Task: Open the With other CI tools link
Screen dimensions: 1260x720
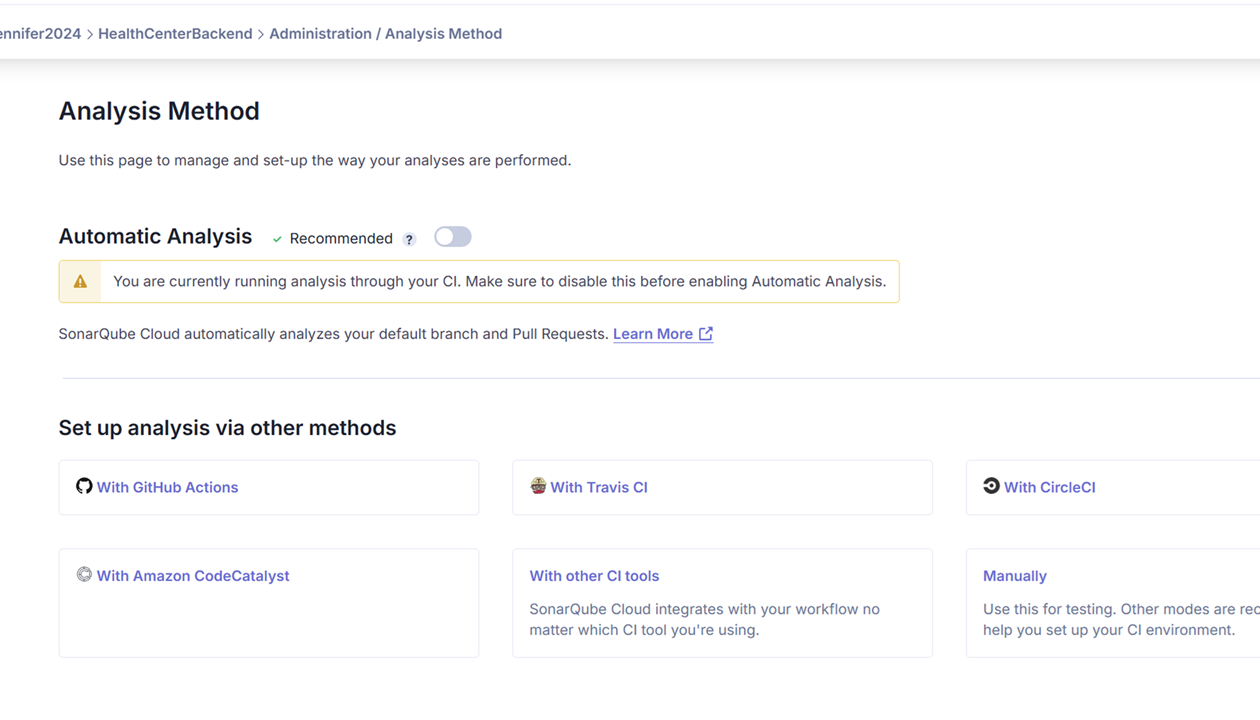Action: [594, 576]
